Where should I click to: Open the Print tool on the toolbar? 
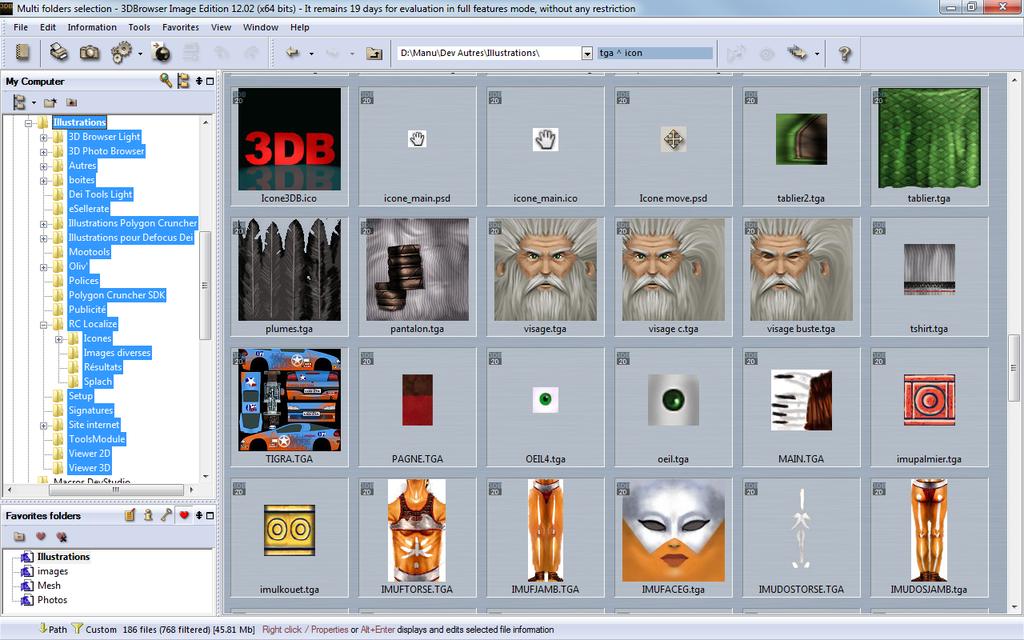coord(58,52)
